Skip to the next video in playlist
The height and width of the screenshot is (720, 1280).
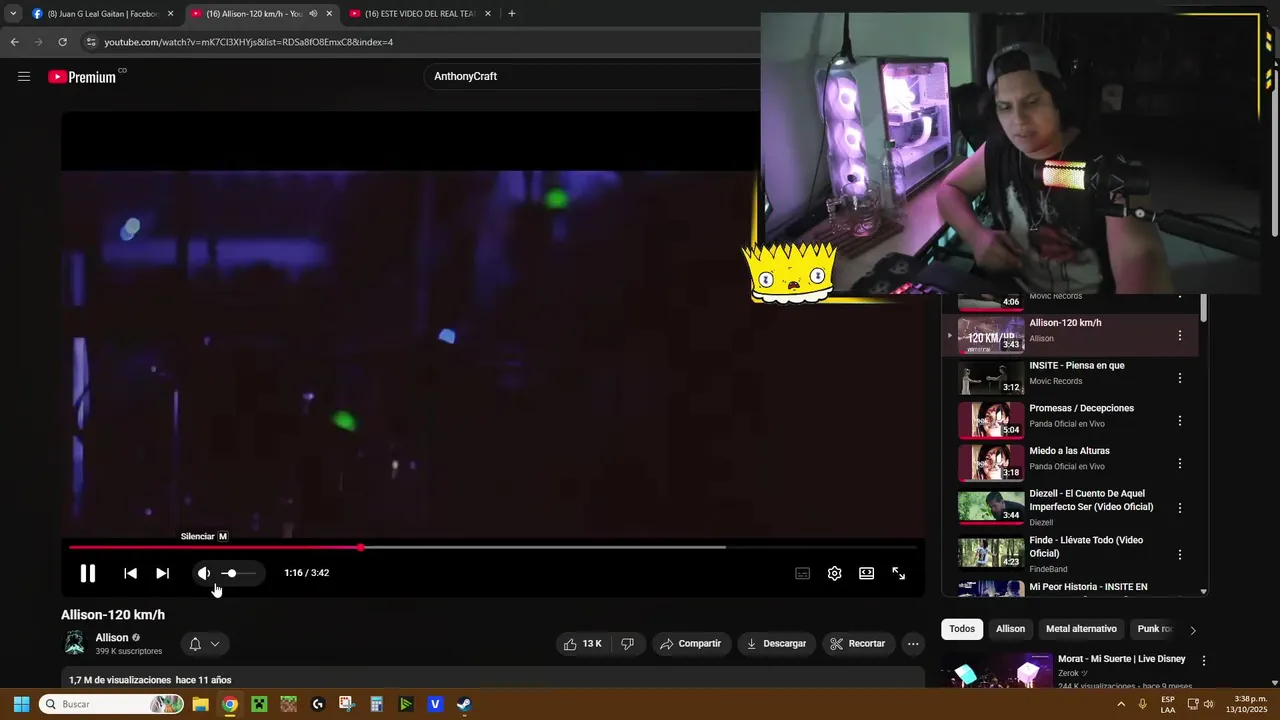point(162,573)
